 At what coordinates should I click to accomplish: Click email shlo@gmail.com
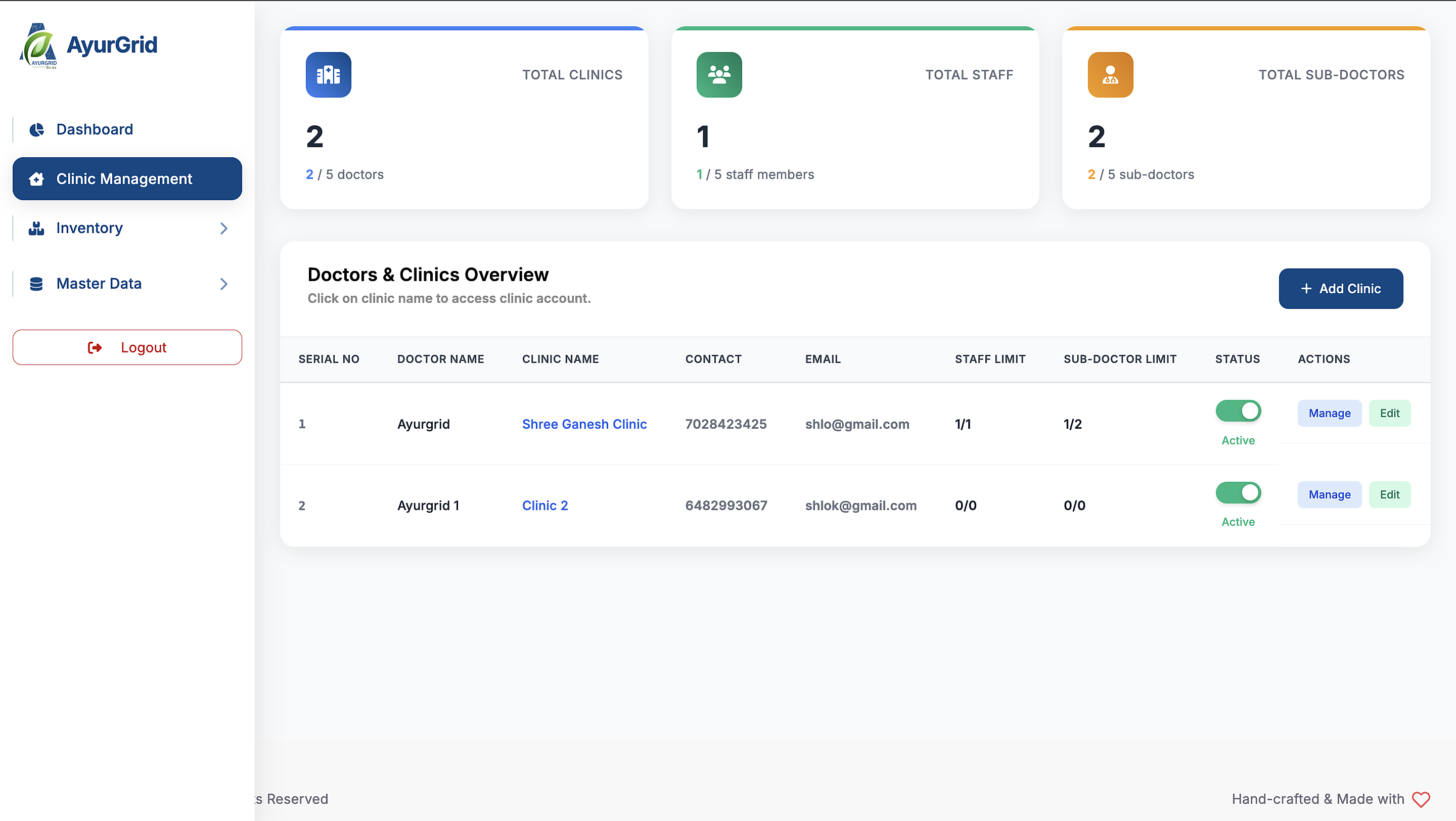[x=857, y=424]
